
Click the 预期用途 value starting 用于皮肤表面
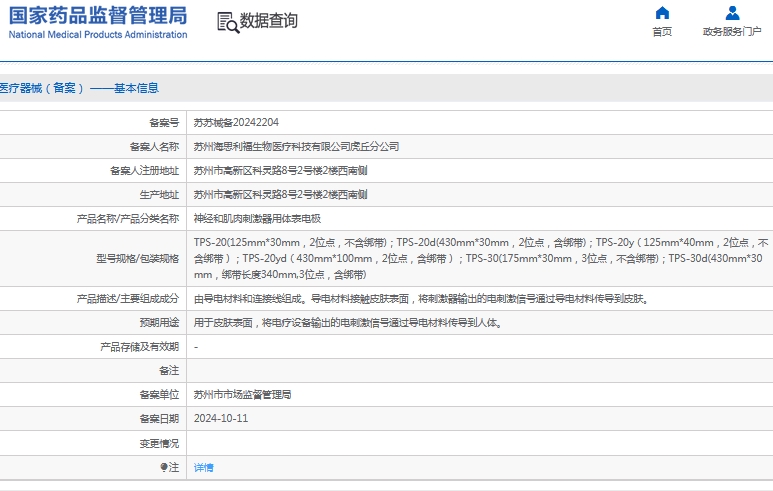[349, 323]
